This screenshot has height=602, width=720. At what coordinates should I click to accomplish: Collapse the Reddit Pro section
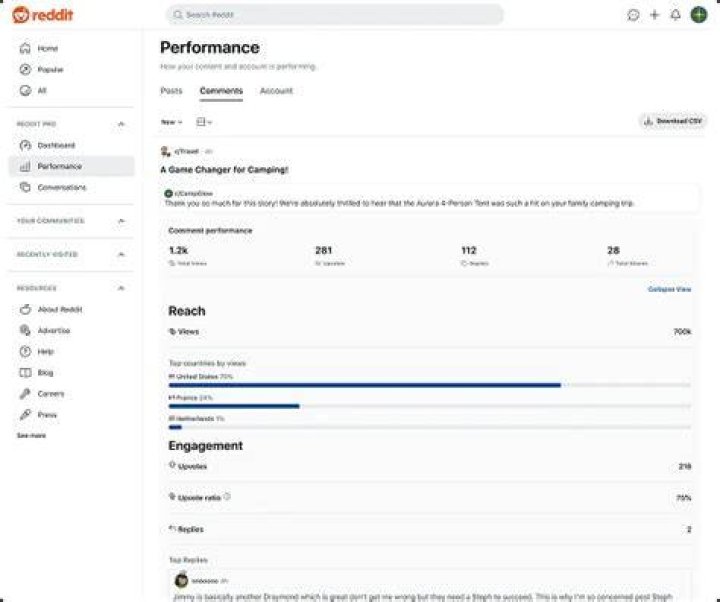coord(121,124)
